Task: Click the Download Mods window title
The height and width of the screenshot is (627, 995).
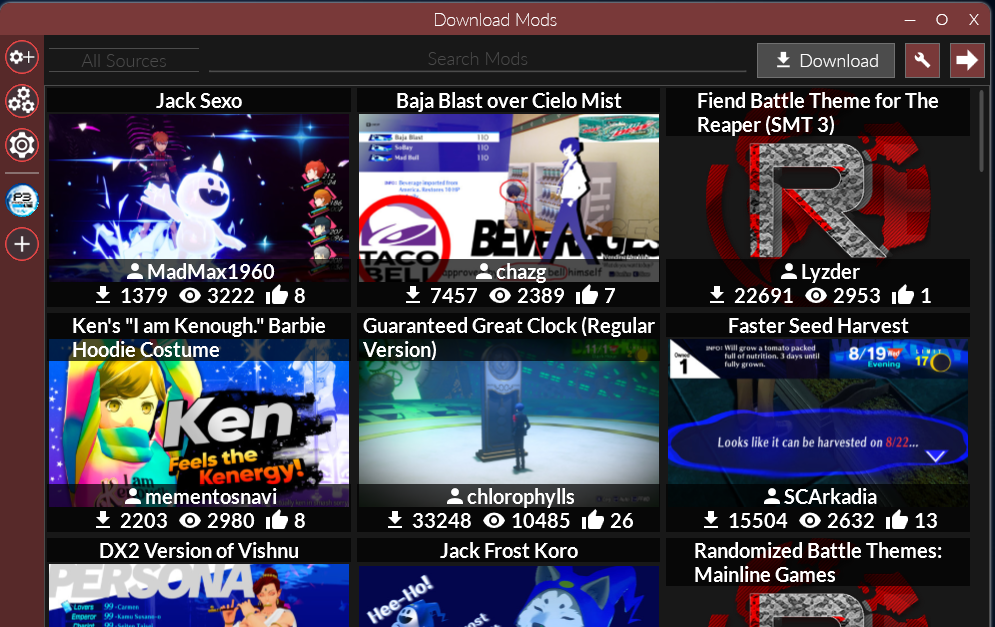Action: [x=495, y=20]
